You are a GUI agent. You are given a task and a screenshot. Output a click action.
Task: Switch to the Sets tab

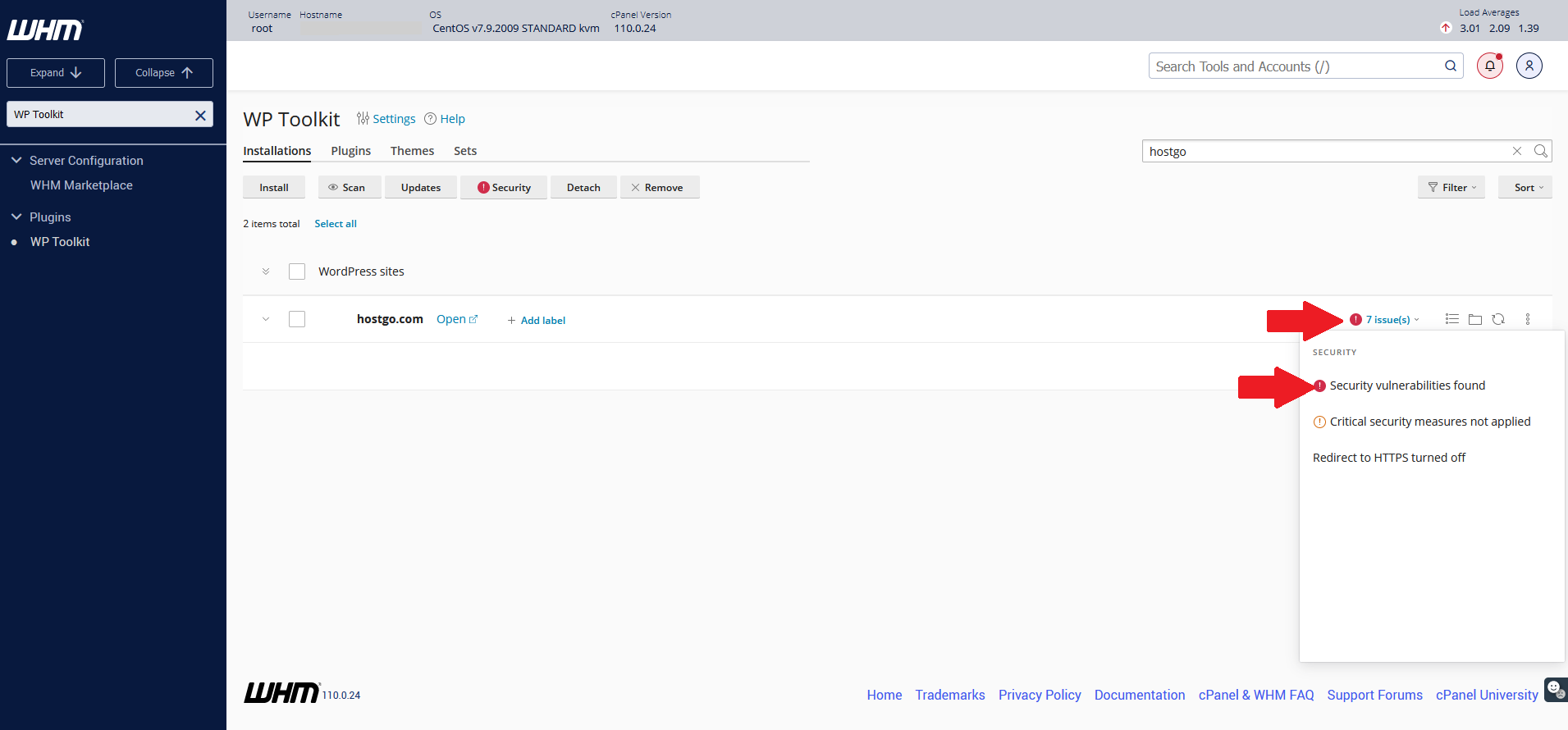465,151
